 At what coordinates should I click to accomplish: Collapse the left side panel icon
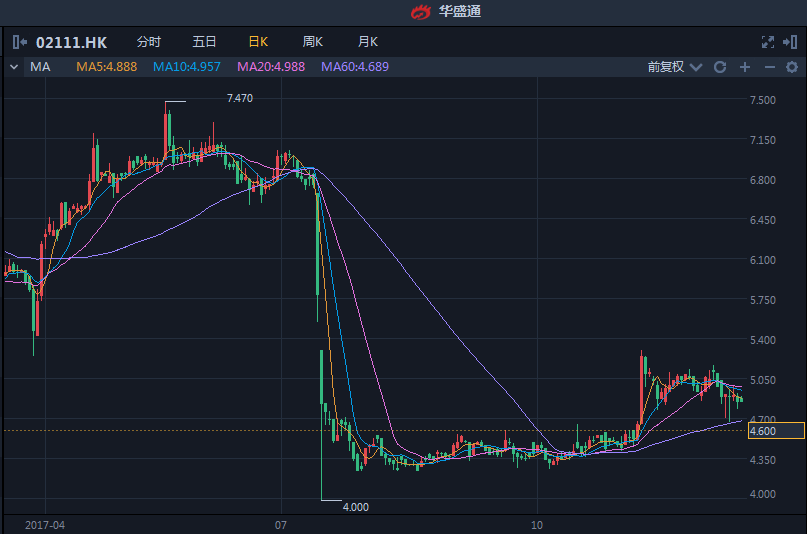(x=20, y=42)
